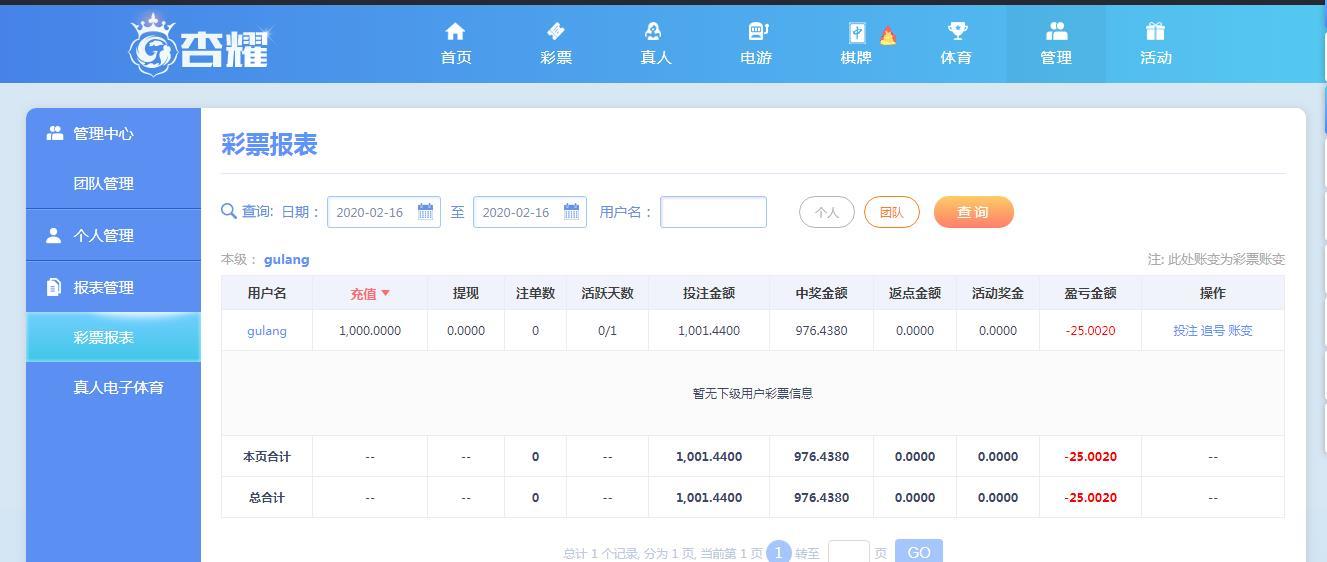
Task: Open the 管理 people icon
Action: (1056, 32)
